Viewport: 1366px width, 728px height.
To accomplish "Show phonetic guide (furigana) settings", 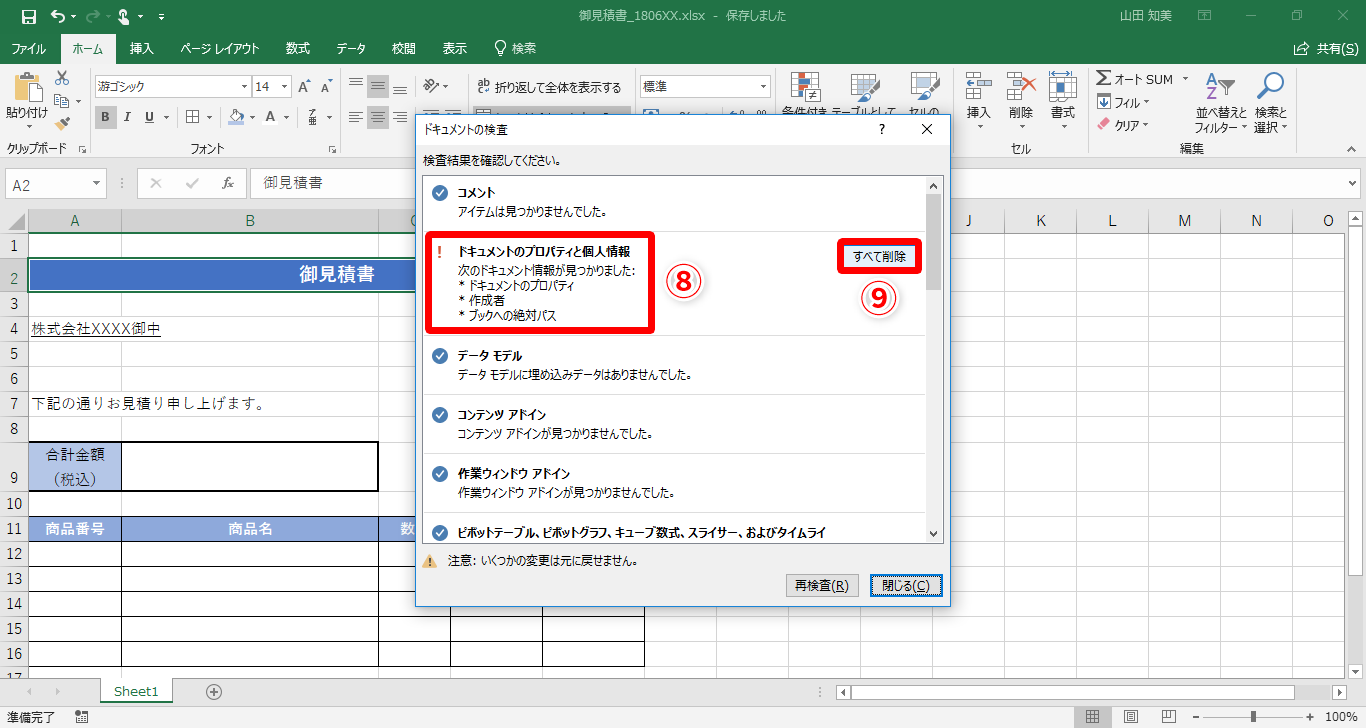I will coord(314,117).
